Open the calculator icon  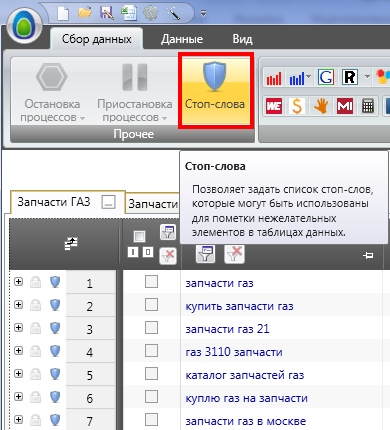coord(368,106)
